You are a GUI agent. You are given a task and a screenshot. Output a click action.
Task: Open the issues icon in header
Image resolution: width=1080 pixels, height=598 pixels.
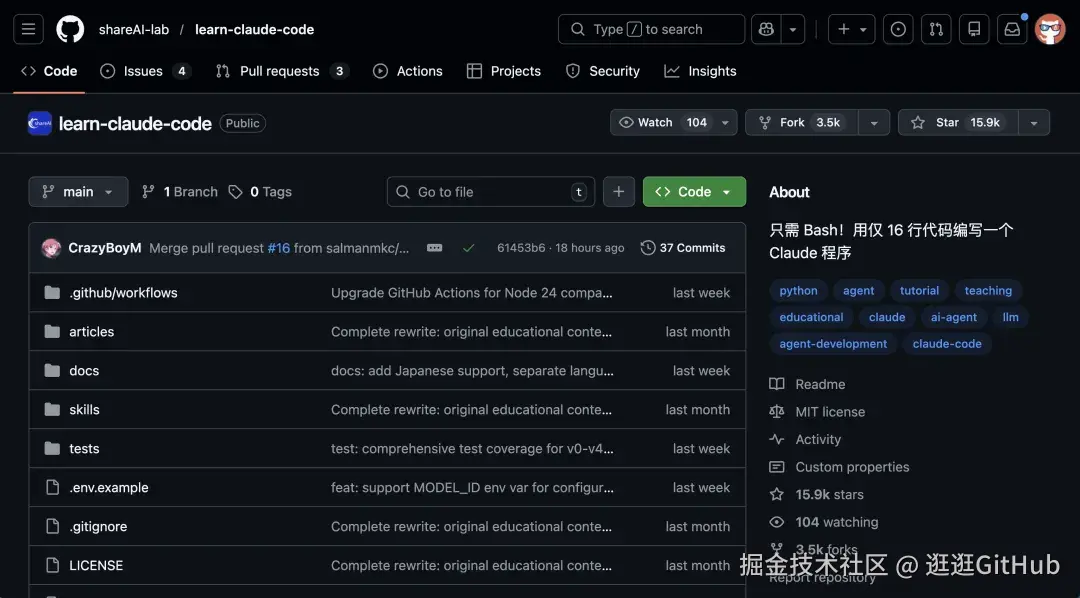click(898, 29)
